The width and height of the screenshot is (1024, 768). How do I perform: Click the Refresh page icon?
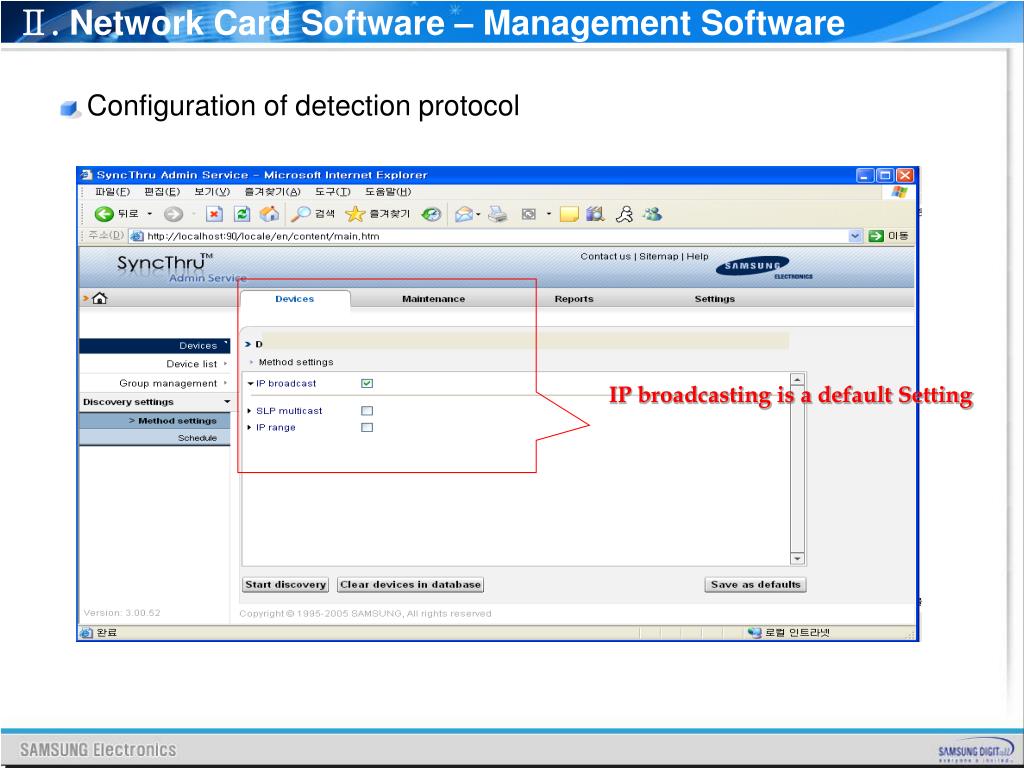click(x=242, y=214)
